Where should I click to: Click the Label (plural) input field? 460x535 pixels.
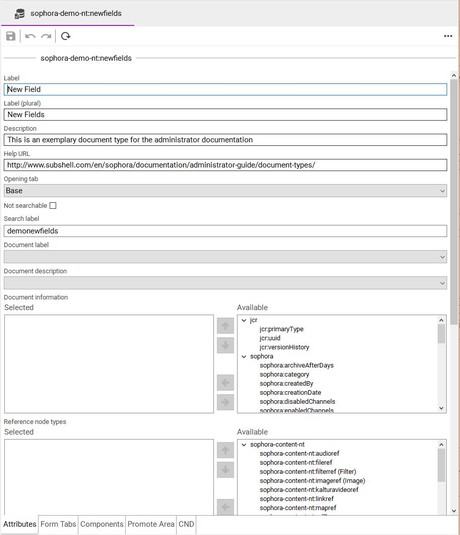pos(225,115)
